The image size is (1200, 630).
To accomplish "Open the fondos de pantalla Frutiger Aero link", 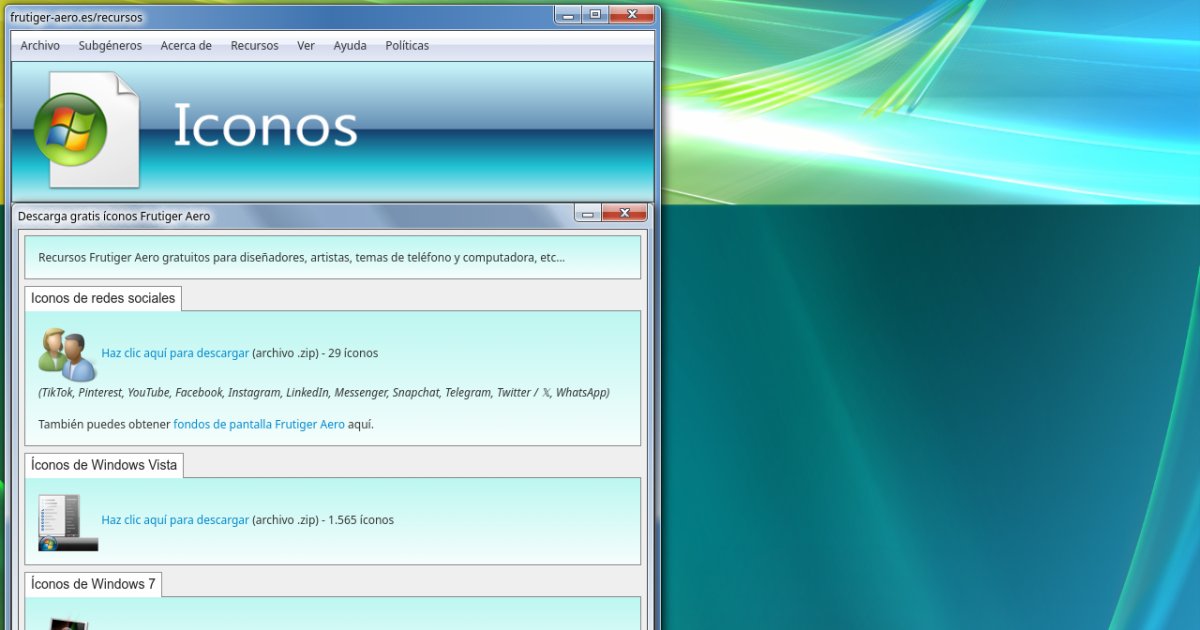I will tap(259, 424).
